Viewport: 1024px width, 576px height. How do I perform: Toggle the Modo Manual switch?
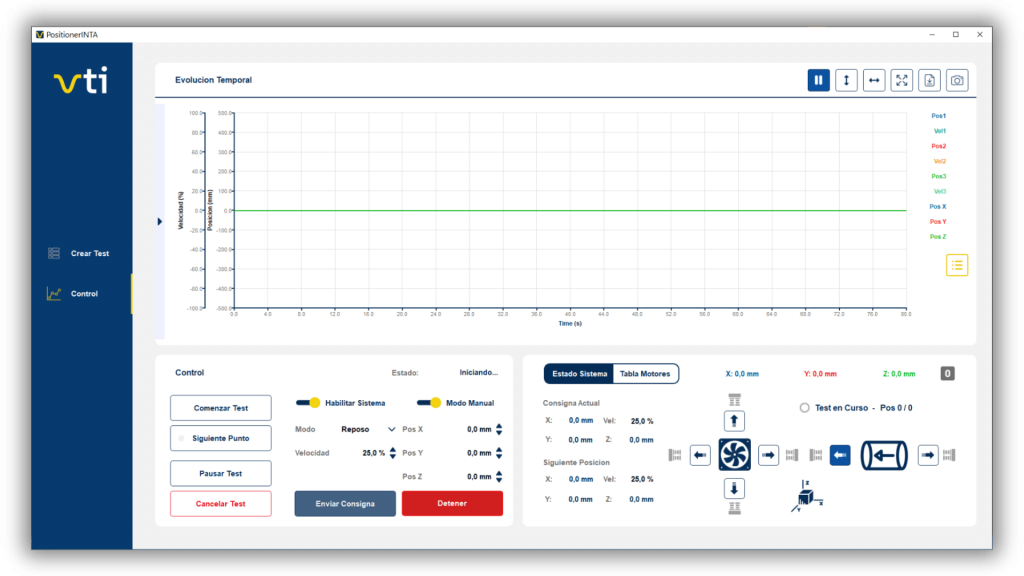click(x=429, y=403)
